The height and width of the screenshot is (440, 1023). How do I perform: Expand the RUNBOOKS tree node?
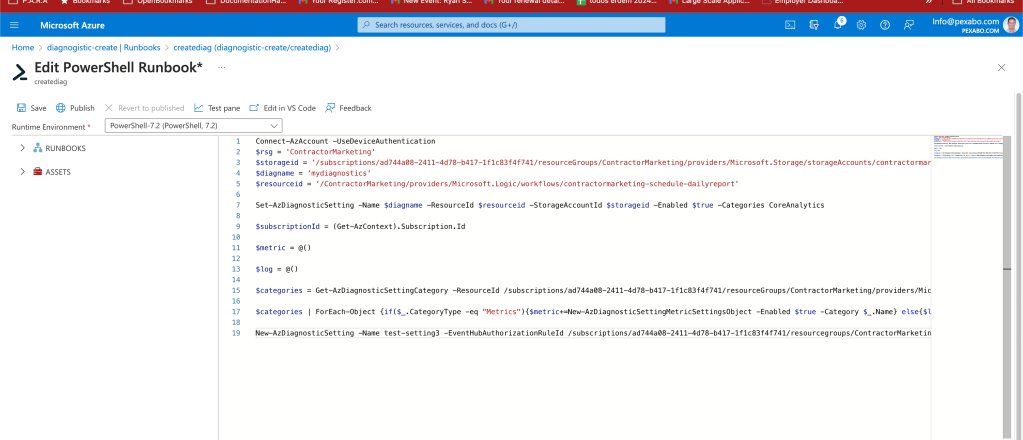(x=23, y=148)
